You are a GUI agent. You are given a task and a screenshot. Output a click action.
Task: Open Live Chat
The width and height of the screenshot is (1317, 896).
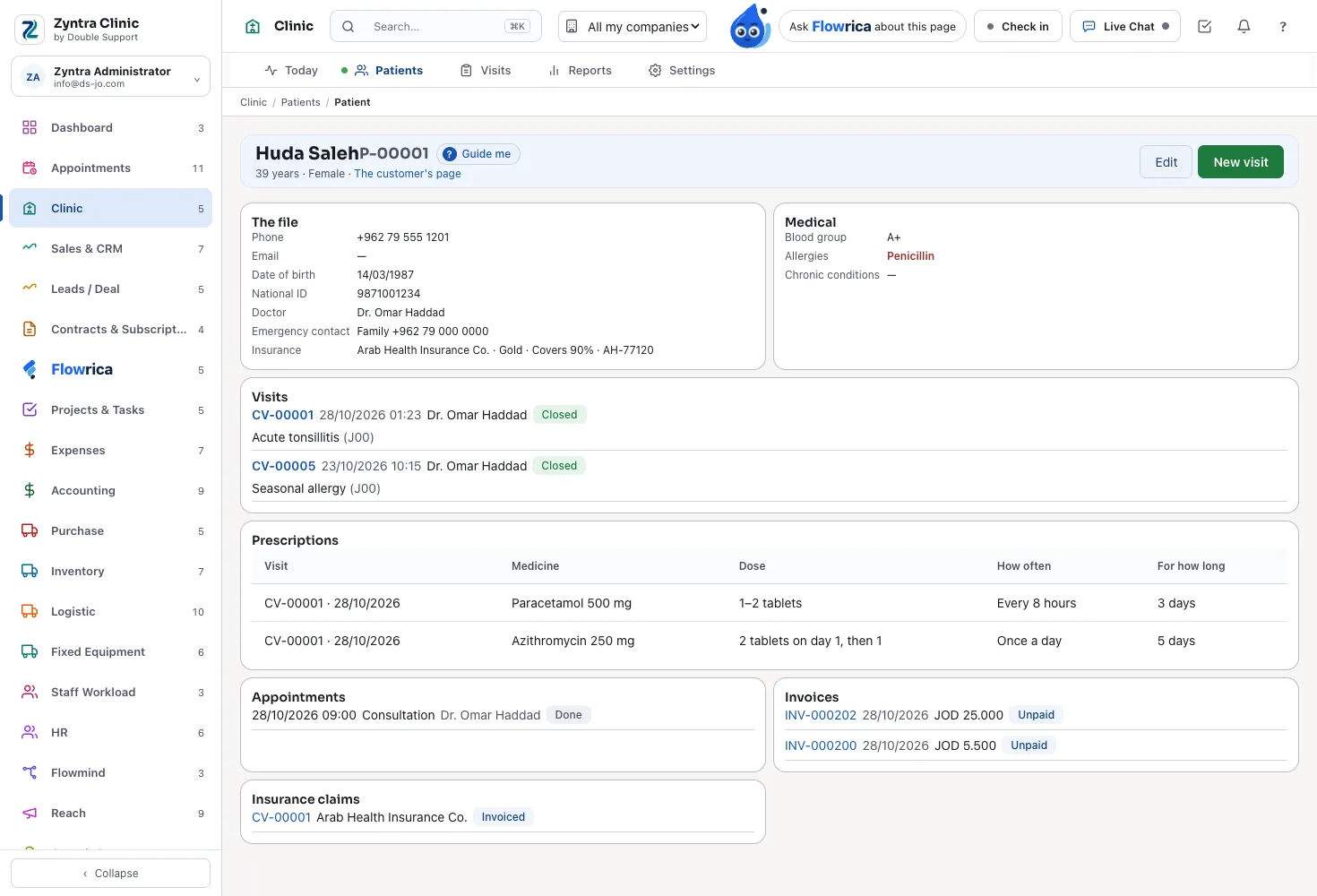(1125, 27)
